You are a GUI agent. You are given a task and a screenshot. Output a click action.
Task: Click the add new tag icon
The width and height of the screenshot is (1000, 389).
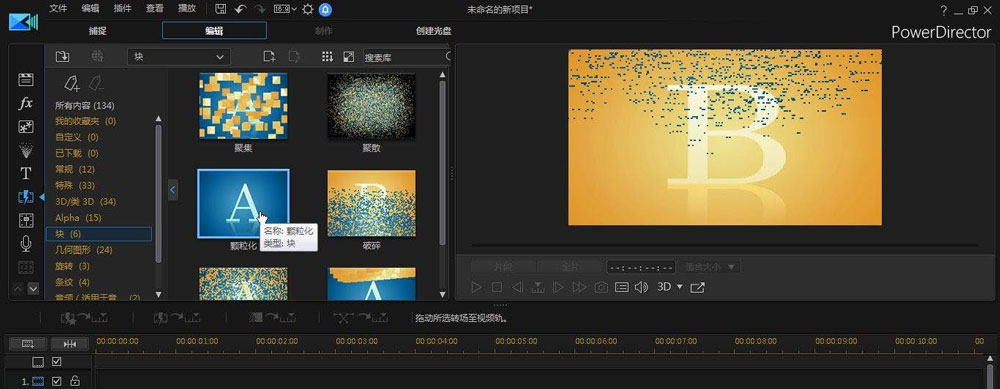(x=71, y=84)
